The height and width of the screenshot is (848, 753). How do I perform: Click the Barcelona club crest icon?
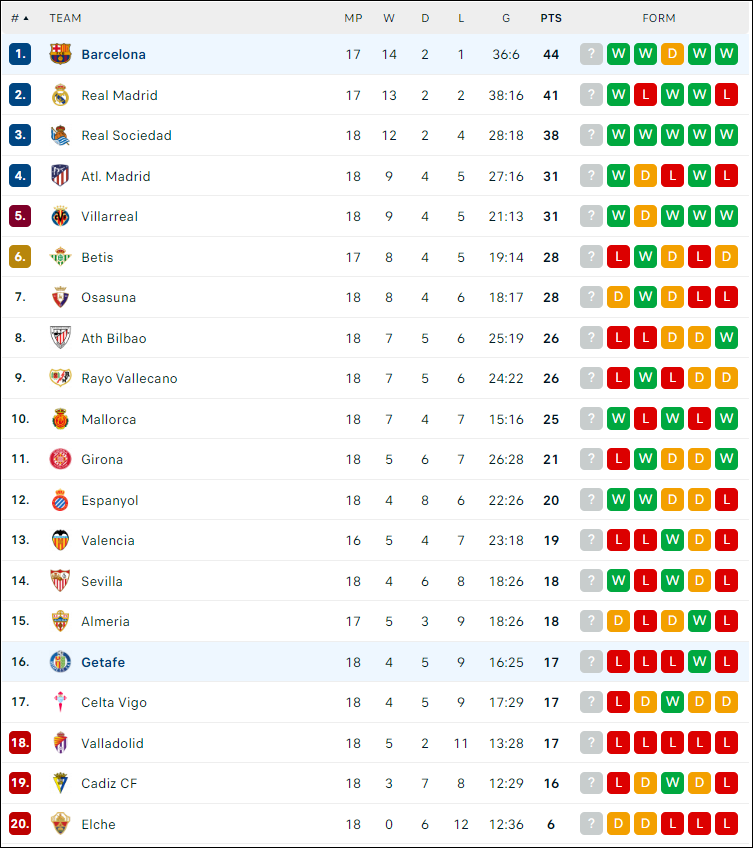60,54
